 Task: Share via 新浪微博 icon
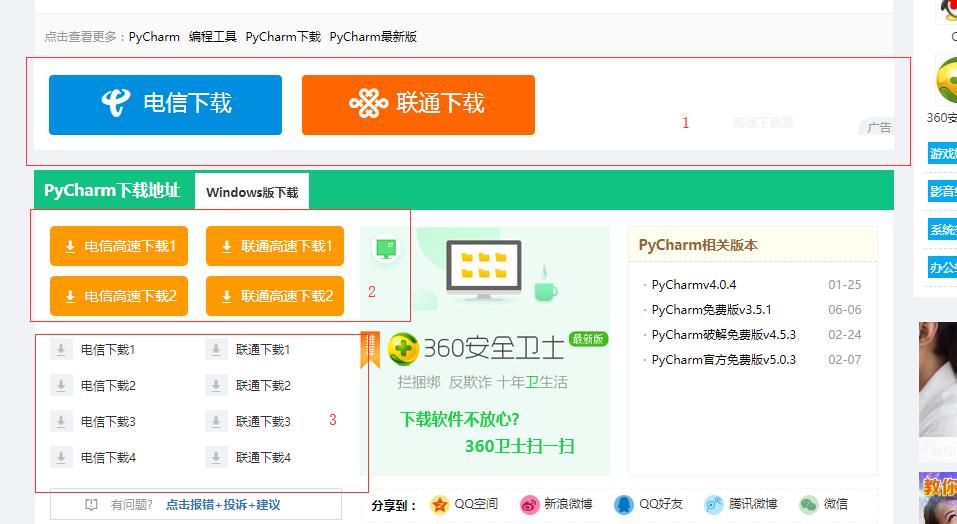tap(530, 504)
